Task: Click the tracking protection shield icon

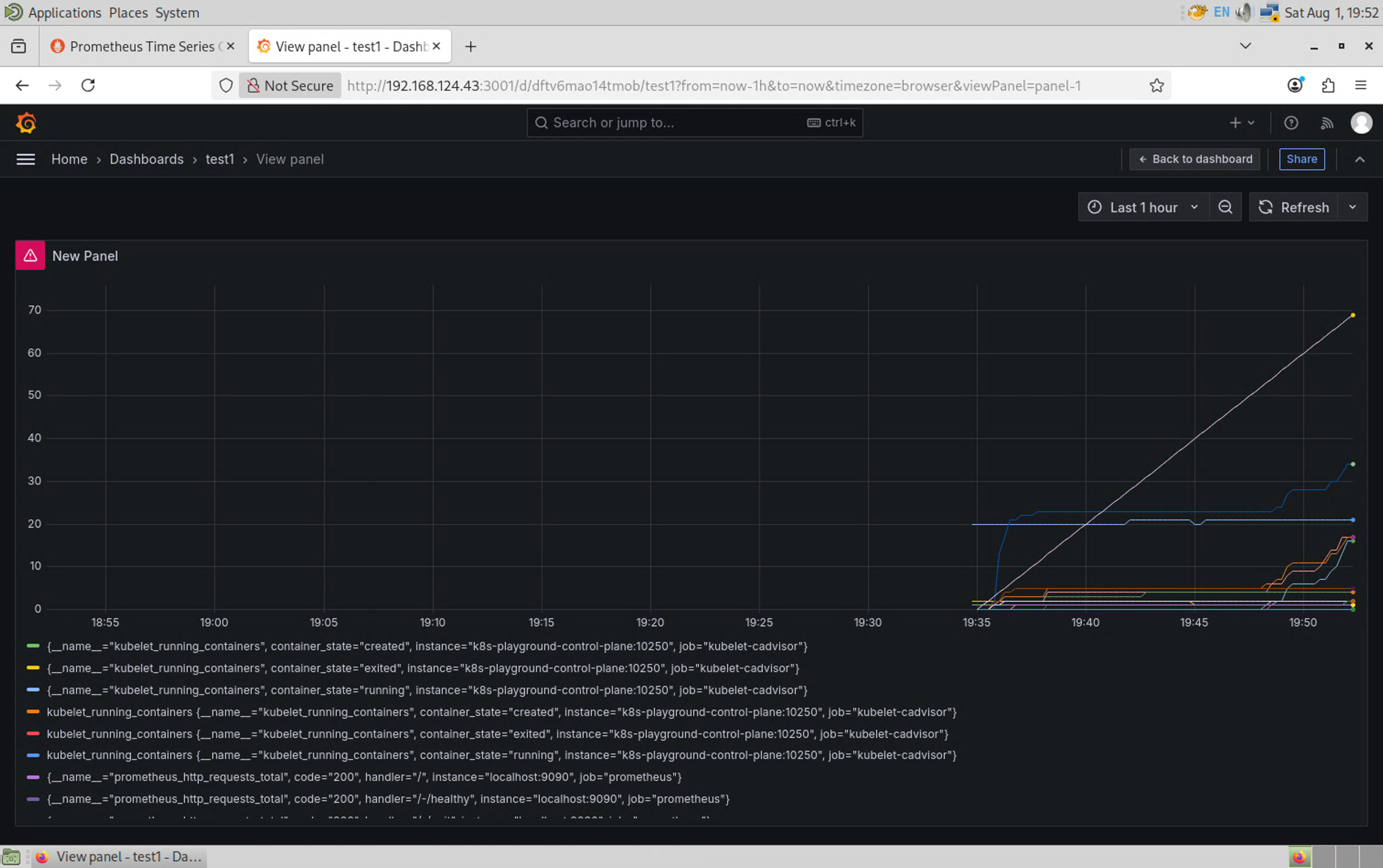Action: (226, 86)
